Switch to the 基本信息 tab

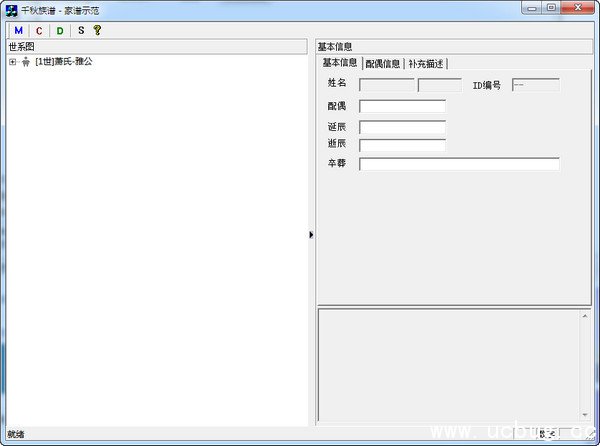[x=339, y=63]
